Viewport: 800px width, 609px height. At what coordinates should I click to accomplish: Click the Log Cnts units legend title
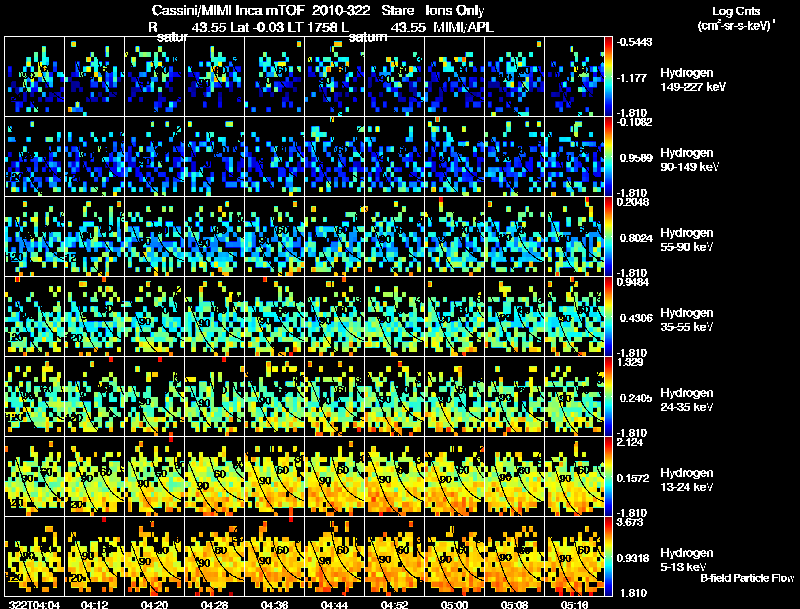(736, 18)
